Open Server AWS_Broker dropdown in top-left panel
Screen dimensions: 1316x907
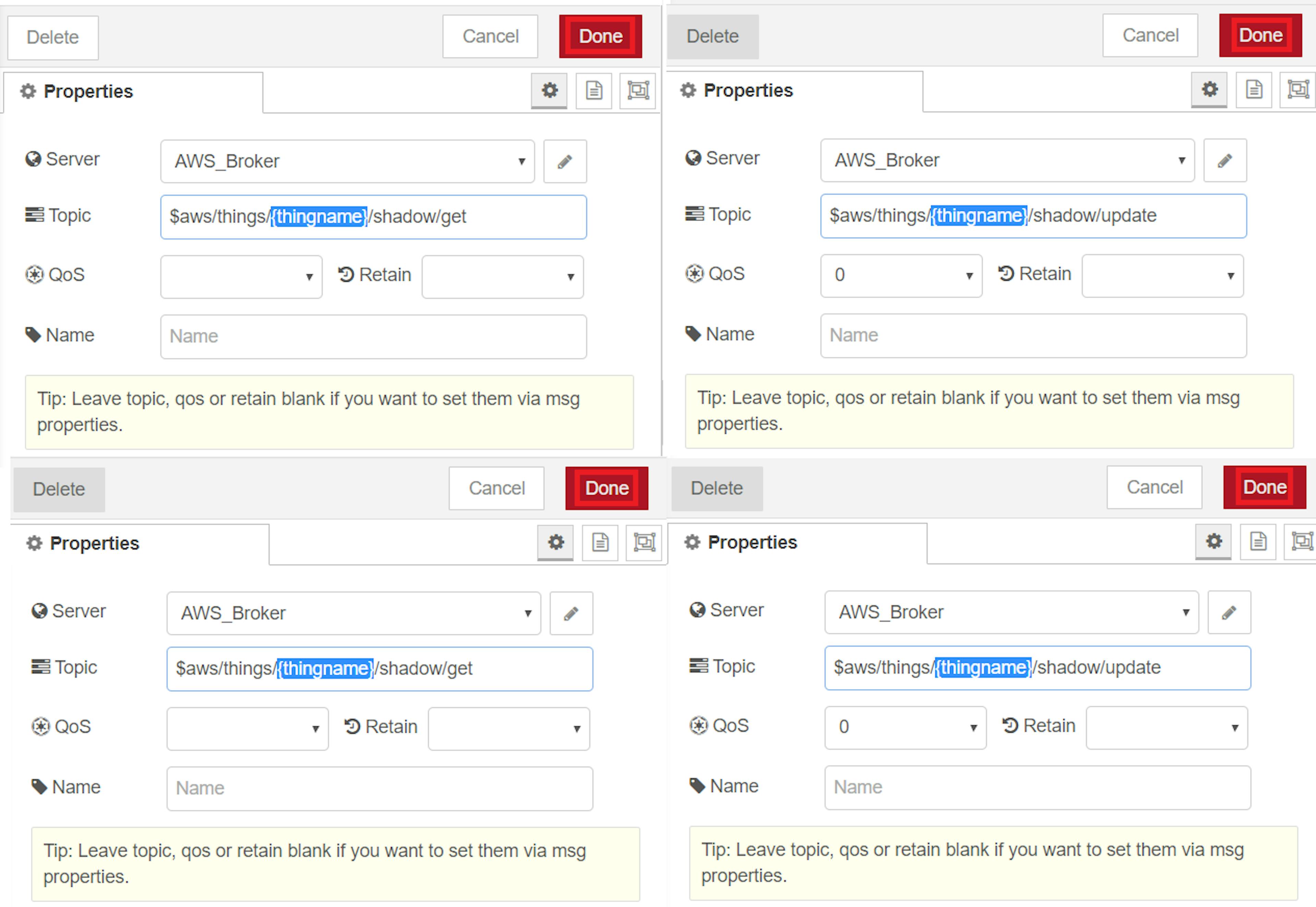[x=347, y=161]
